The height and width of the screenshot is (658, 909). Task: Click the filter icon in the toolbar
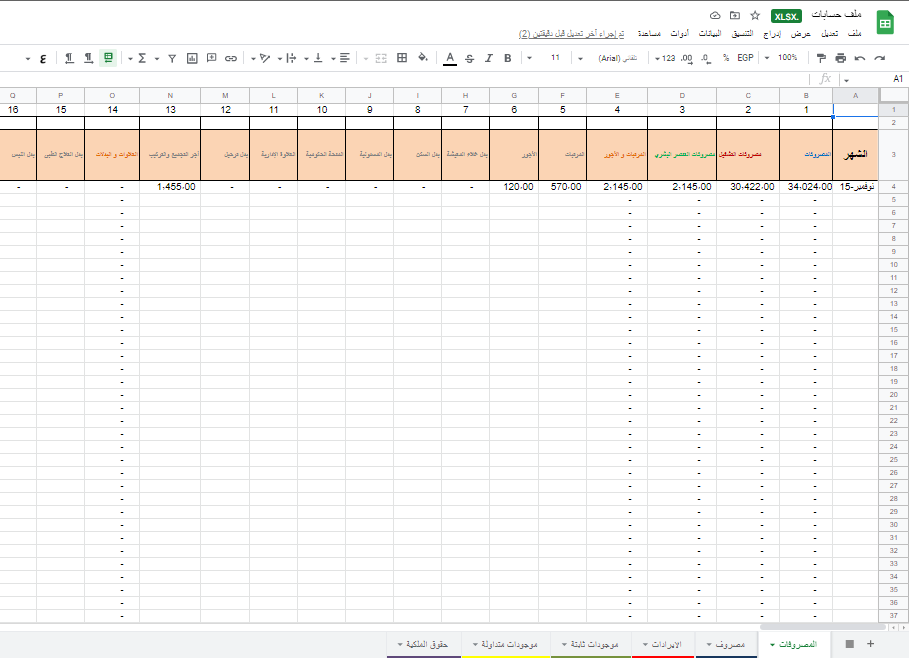point(172,58)
